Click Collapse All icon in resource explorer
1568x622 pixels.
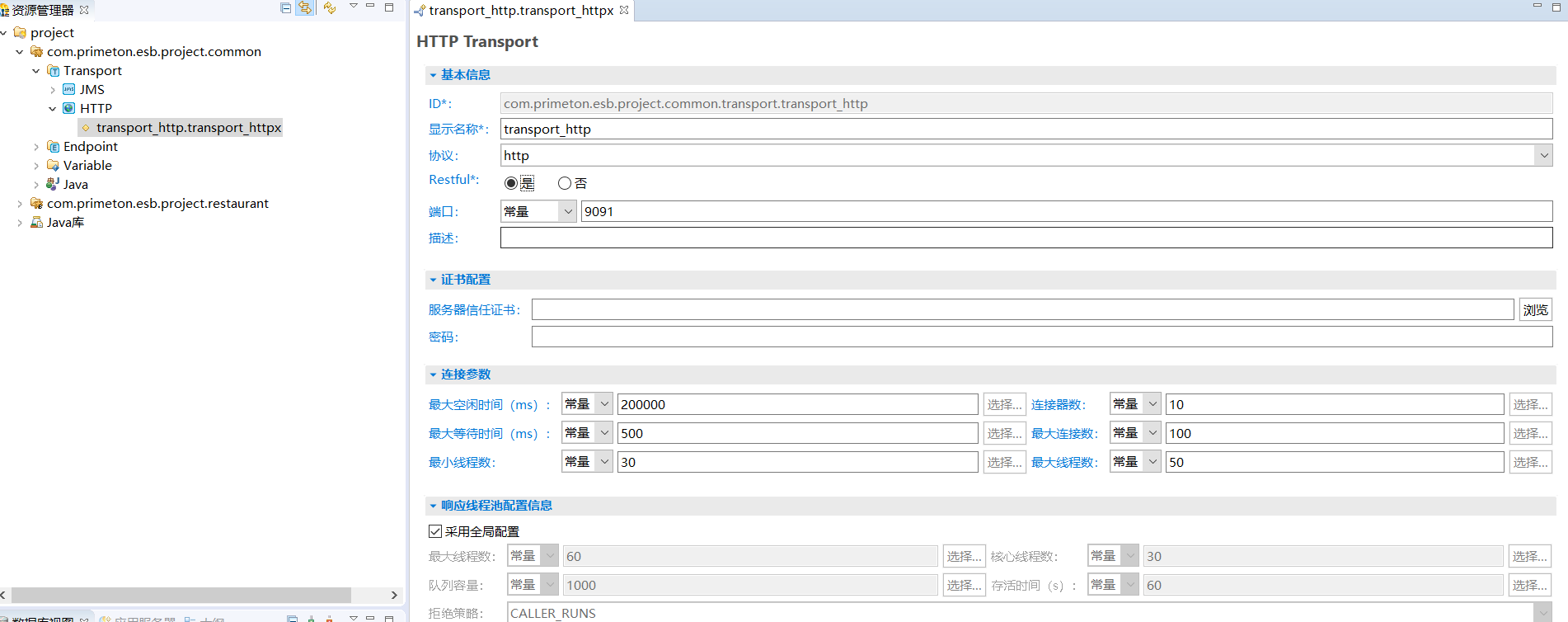point(286,8)
